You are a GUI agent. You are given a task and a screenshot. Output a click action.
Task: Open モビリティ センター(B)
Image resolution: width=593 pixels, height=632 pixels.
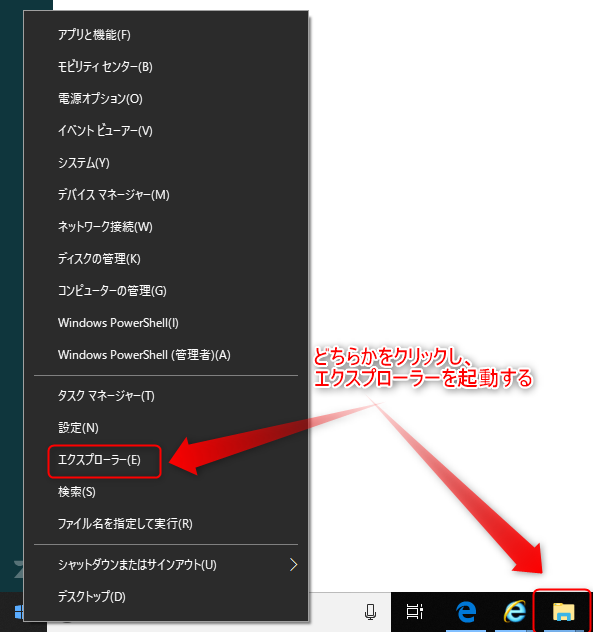click(166, 67)
